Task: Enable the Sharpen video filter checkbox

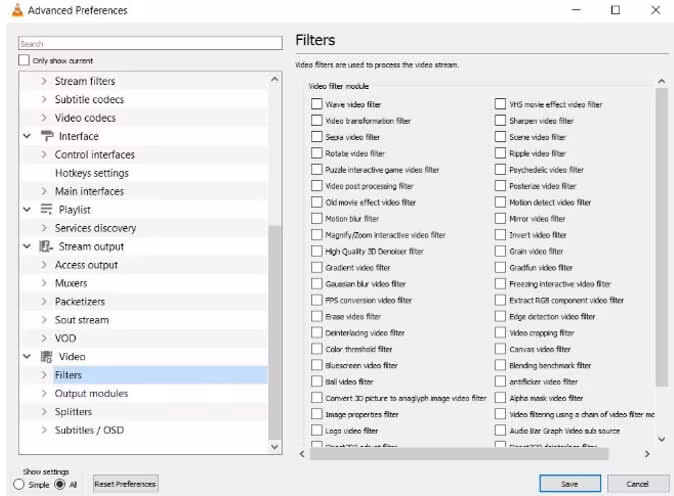Action: tap(500, 120)
